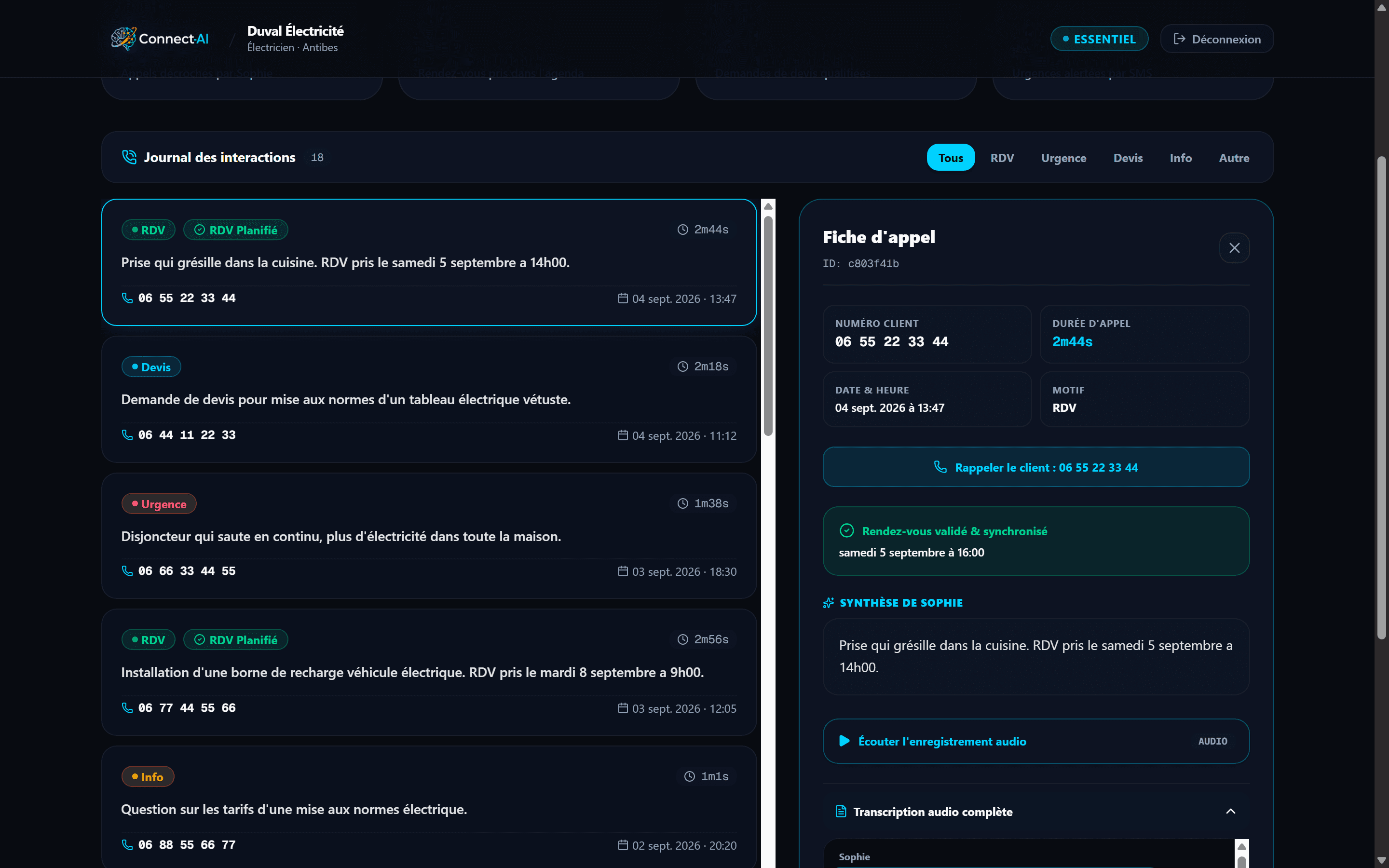Click the logout arrow icon in Déconnexion
1389x868 pixels.
tap(1179, 39)
